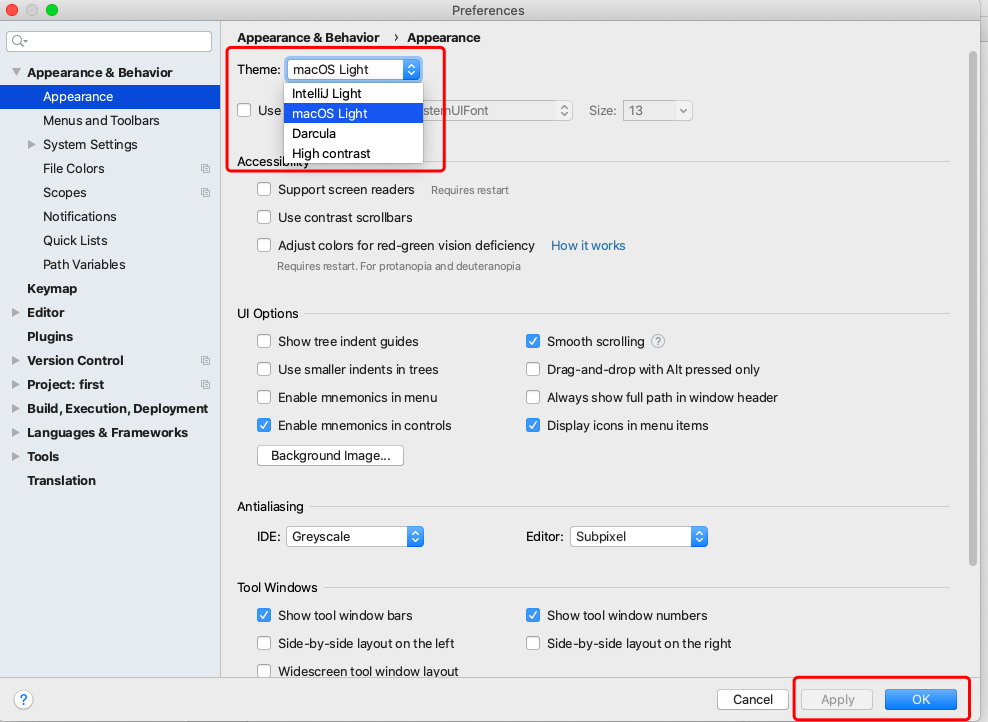Viewport: 988px width, 722px height.
Task: Expand the Editor settings node
Action: point(16,312)
